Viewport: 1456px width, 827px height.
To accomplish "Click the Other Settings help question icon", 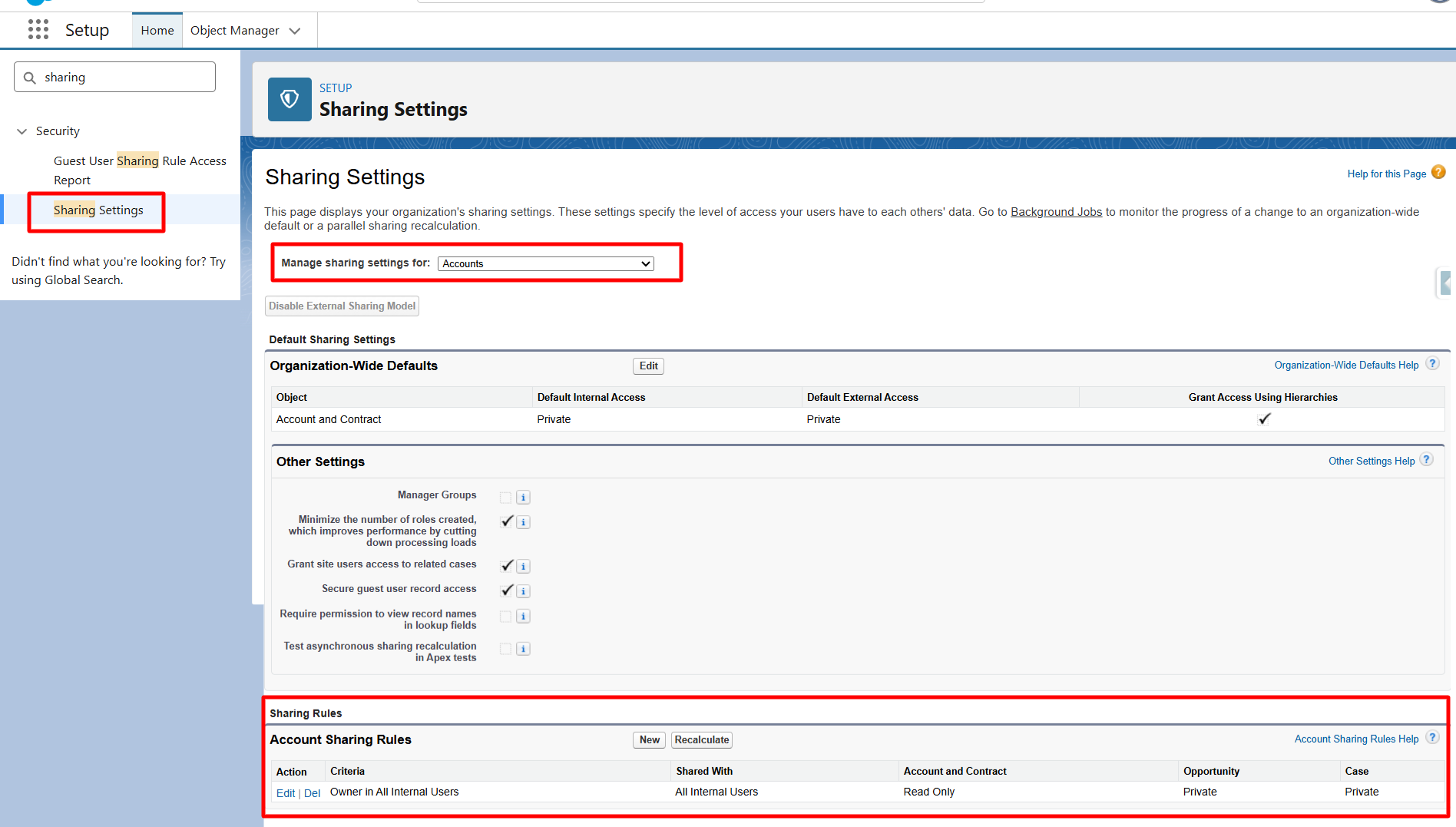I will tap(1426, 460).
